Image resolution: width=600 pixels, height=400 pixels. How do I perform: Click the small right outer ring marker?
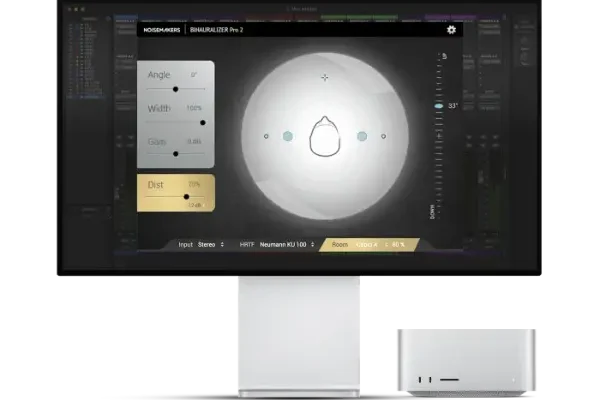pyautogui.click(x=383, y=136)
